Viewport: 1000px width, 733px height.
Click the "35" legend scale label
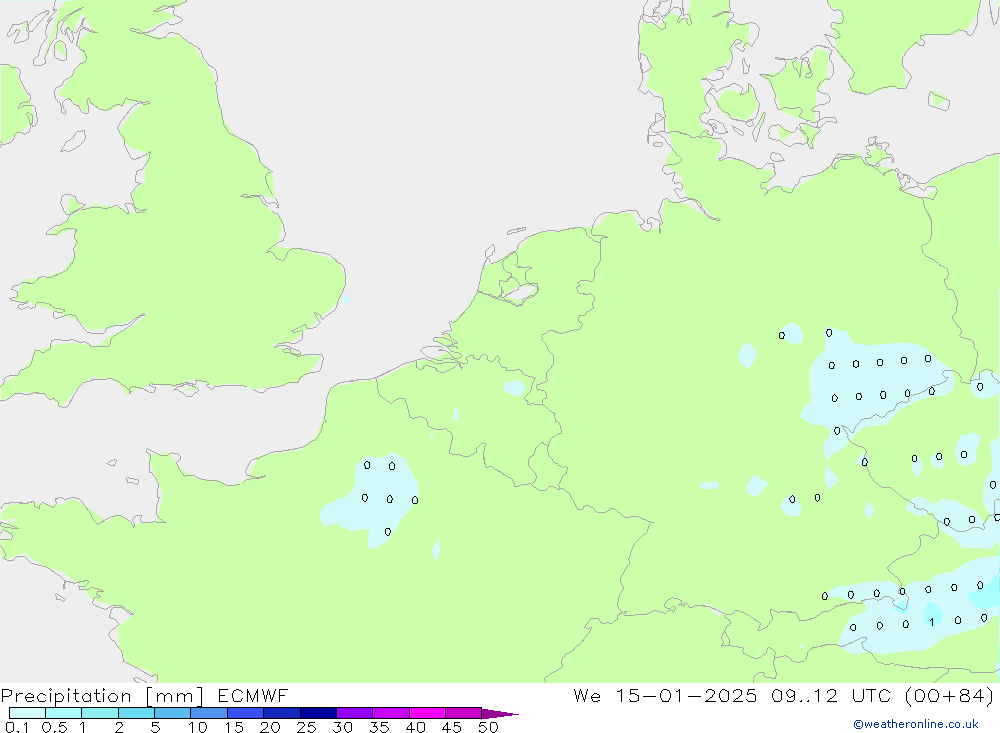coord(379,727)
